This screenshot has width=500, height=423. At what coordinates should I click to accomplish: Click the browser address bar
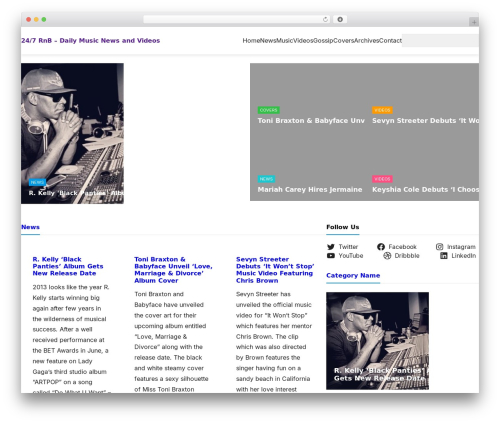(237, 19)
